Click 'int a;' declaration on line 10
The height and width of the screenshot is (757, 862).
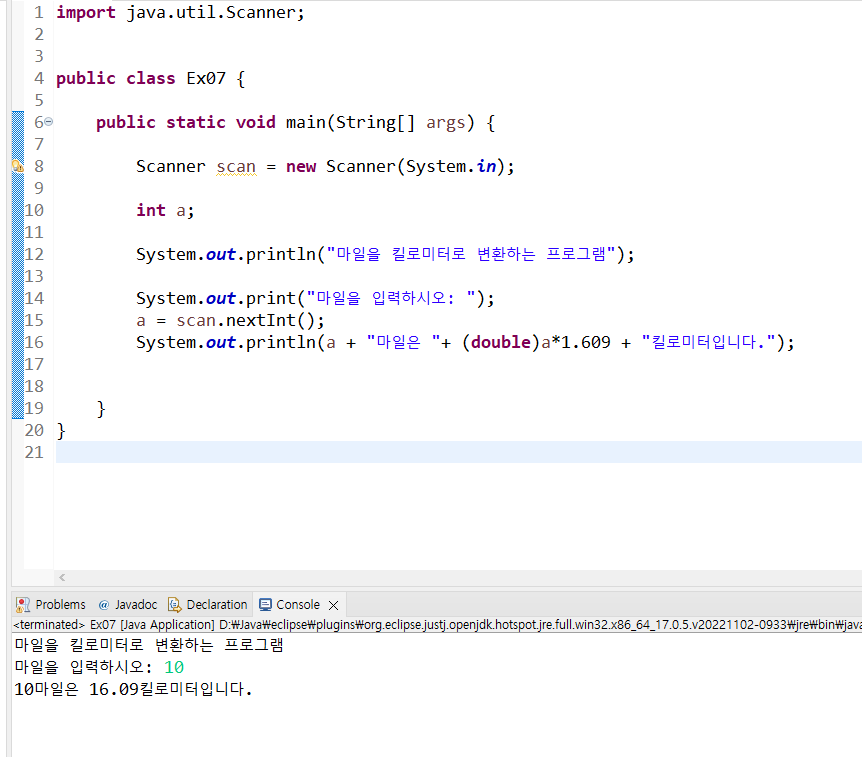165,211
